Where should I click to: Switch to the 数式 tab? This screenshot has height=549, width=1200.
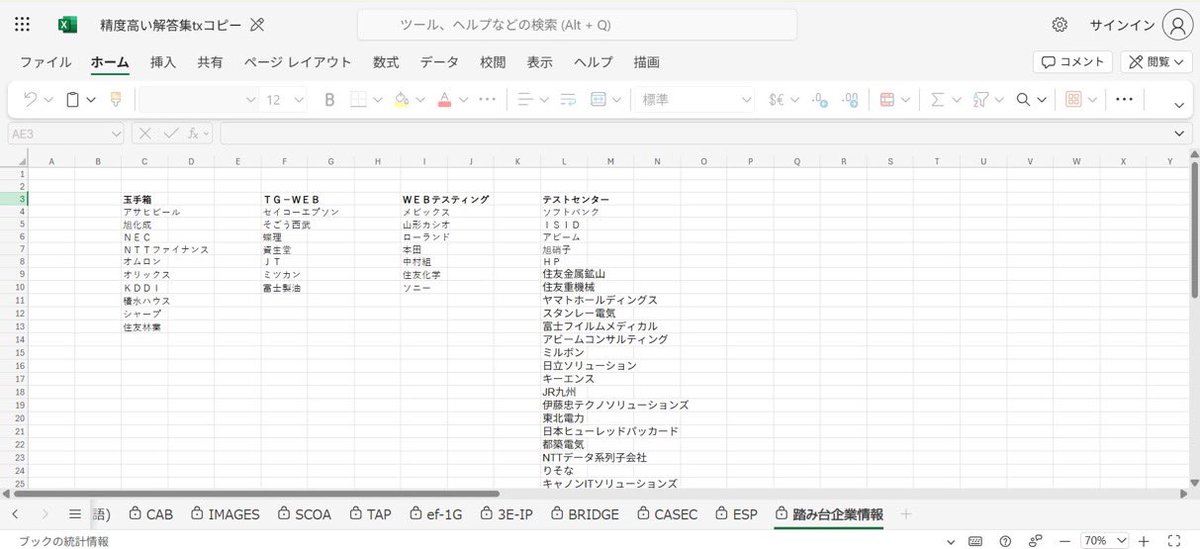tap(386, 62)
